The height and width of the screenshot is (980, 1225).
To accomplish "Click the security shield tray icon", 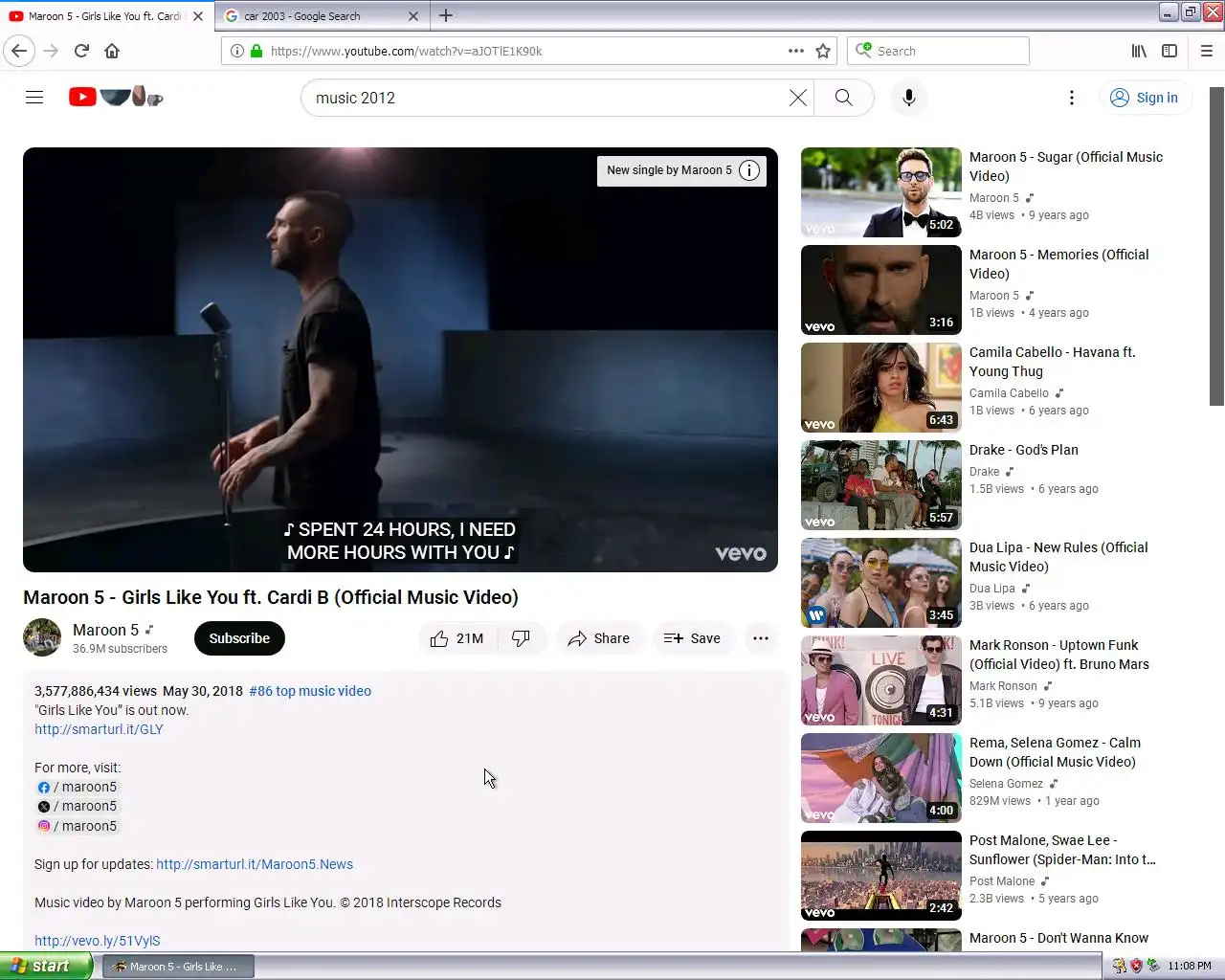I will 1136,966.
